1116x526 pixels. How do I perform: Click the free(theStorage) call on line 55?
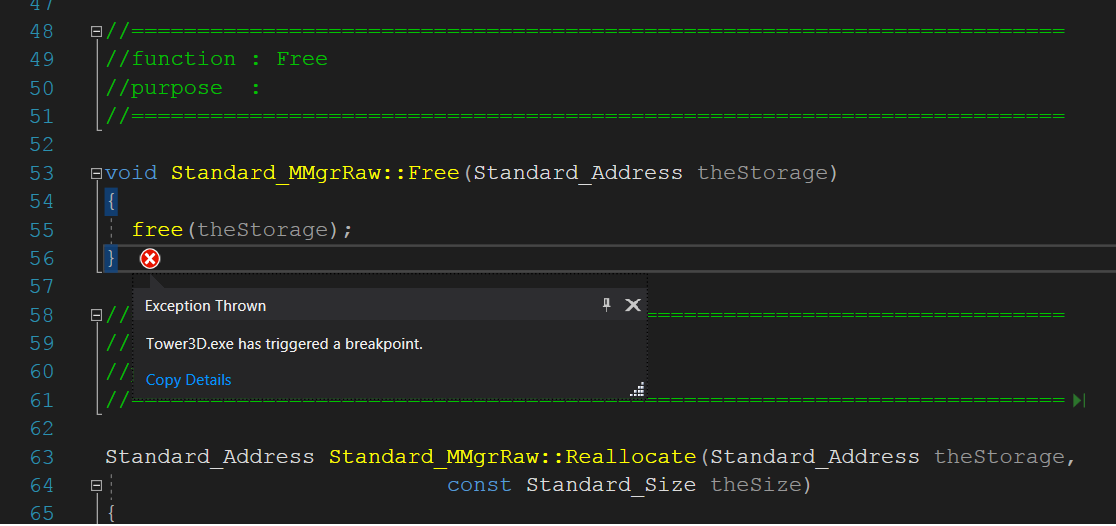click(242, 230)
